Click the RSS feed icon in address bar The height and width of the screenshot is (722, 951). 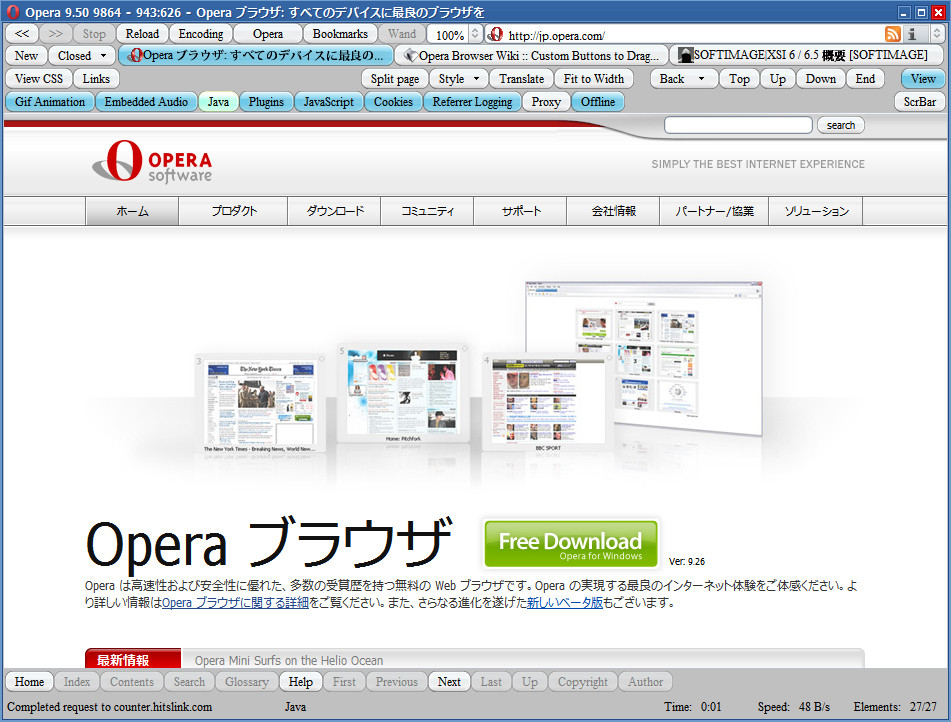point(893,35)
